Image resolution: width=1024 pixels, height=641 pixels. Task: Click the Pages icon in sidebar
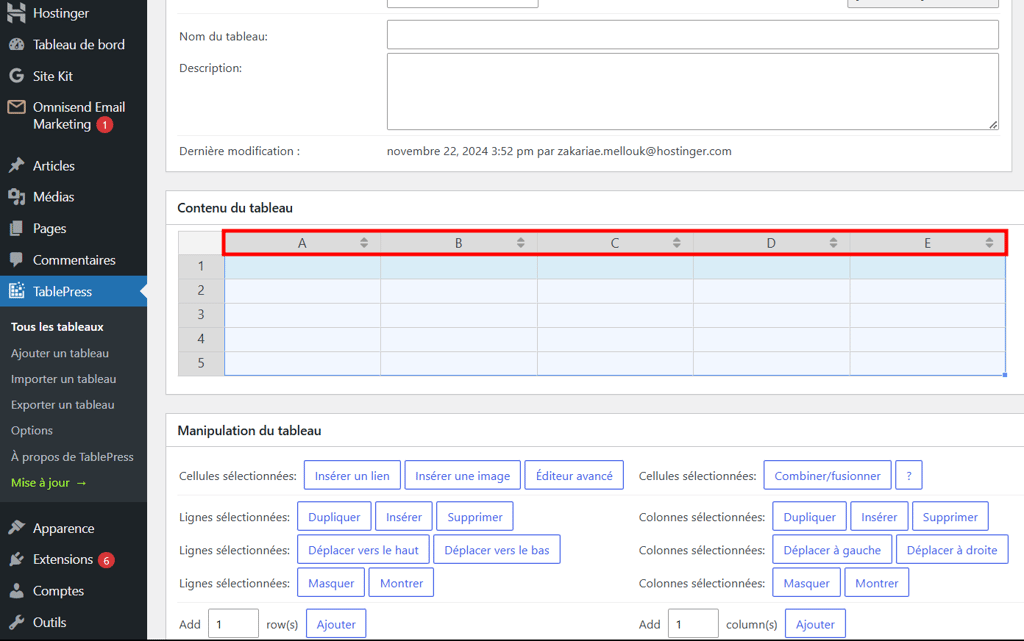point(16,228)
